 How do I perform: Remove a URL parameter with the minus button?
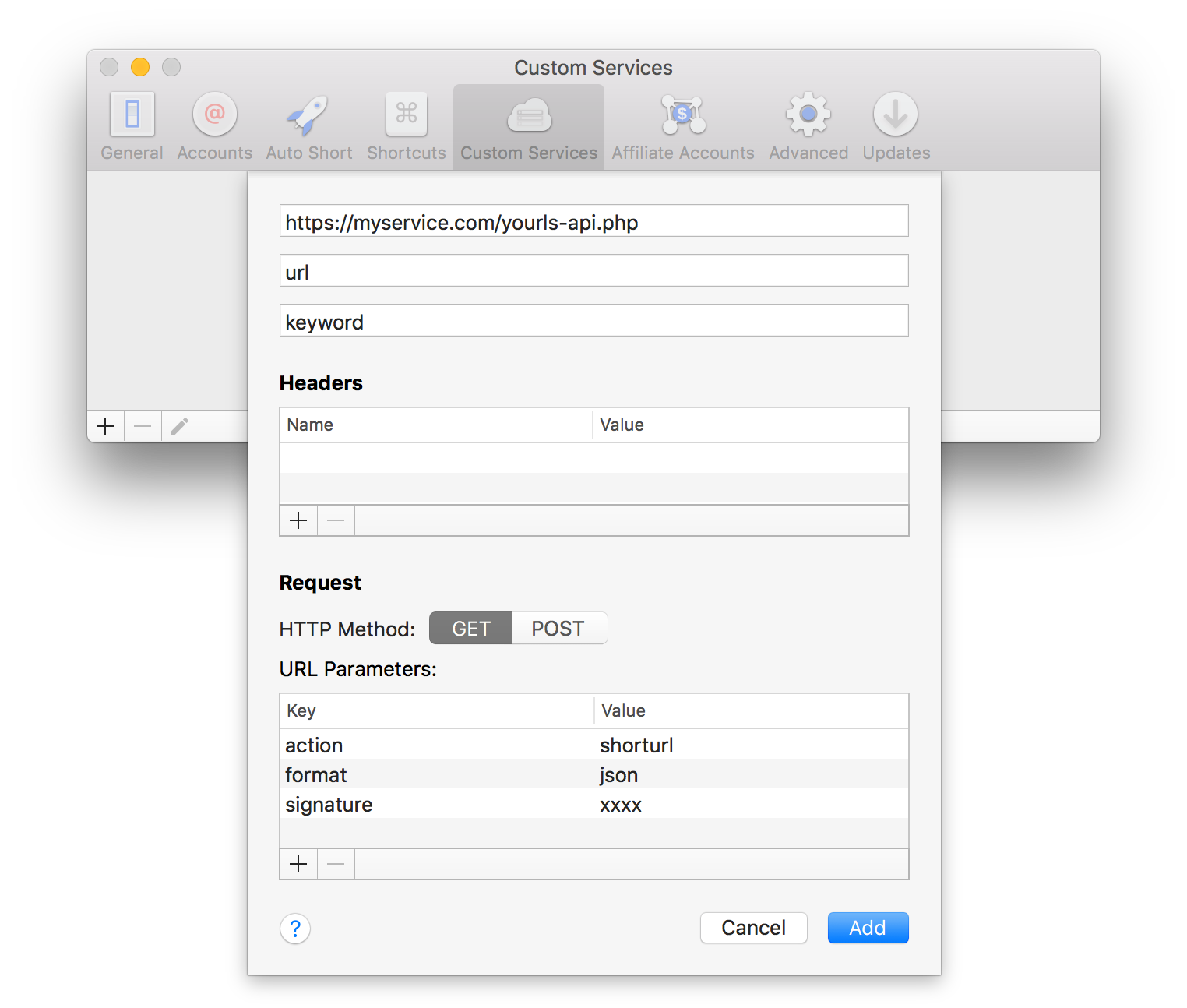click(x=336, y=864)
